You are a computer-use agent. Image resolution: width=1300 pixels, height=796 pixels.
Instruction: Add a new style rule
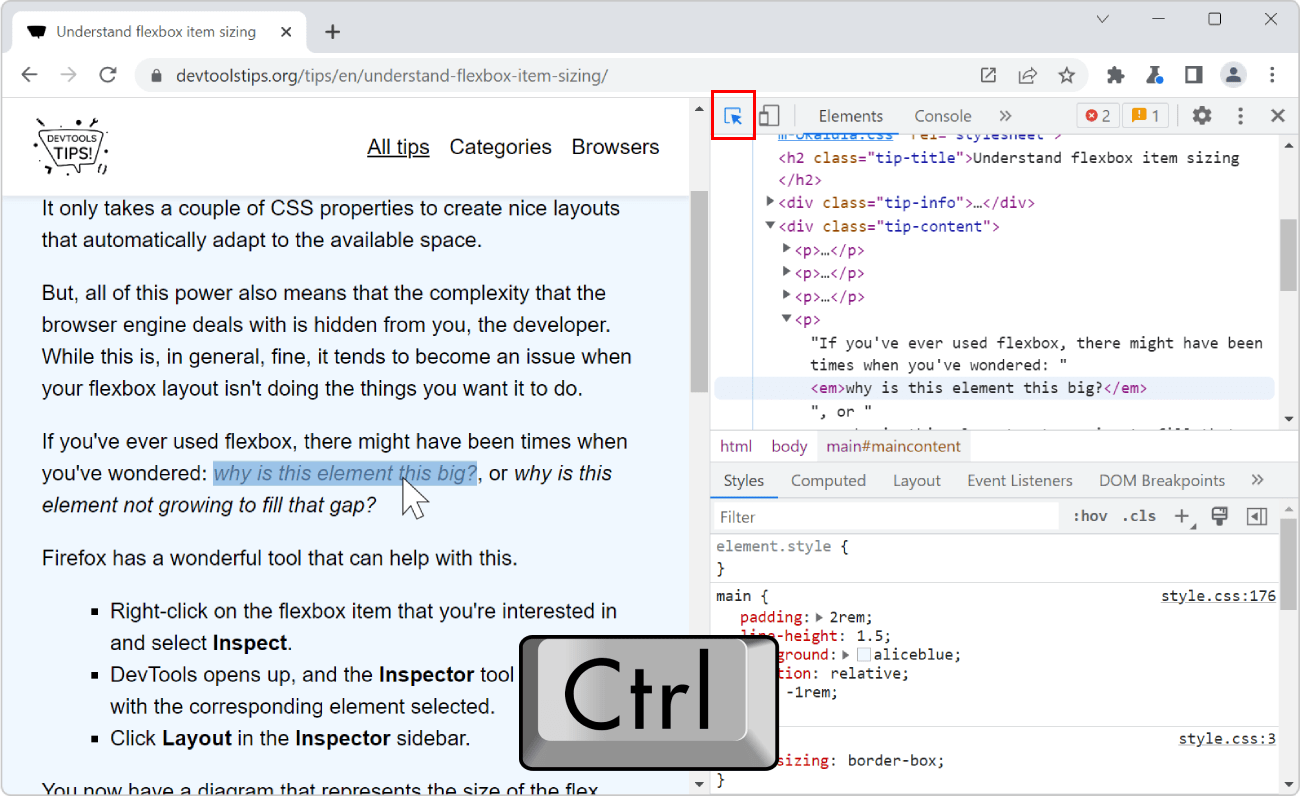1182,516
